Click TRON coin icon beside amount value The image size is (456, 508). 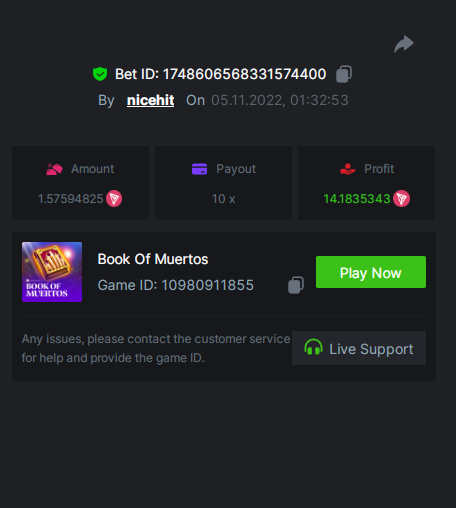pos(114,199)
